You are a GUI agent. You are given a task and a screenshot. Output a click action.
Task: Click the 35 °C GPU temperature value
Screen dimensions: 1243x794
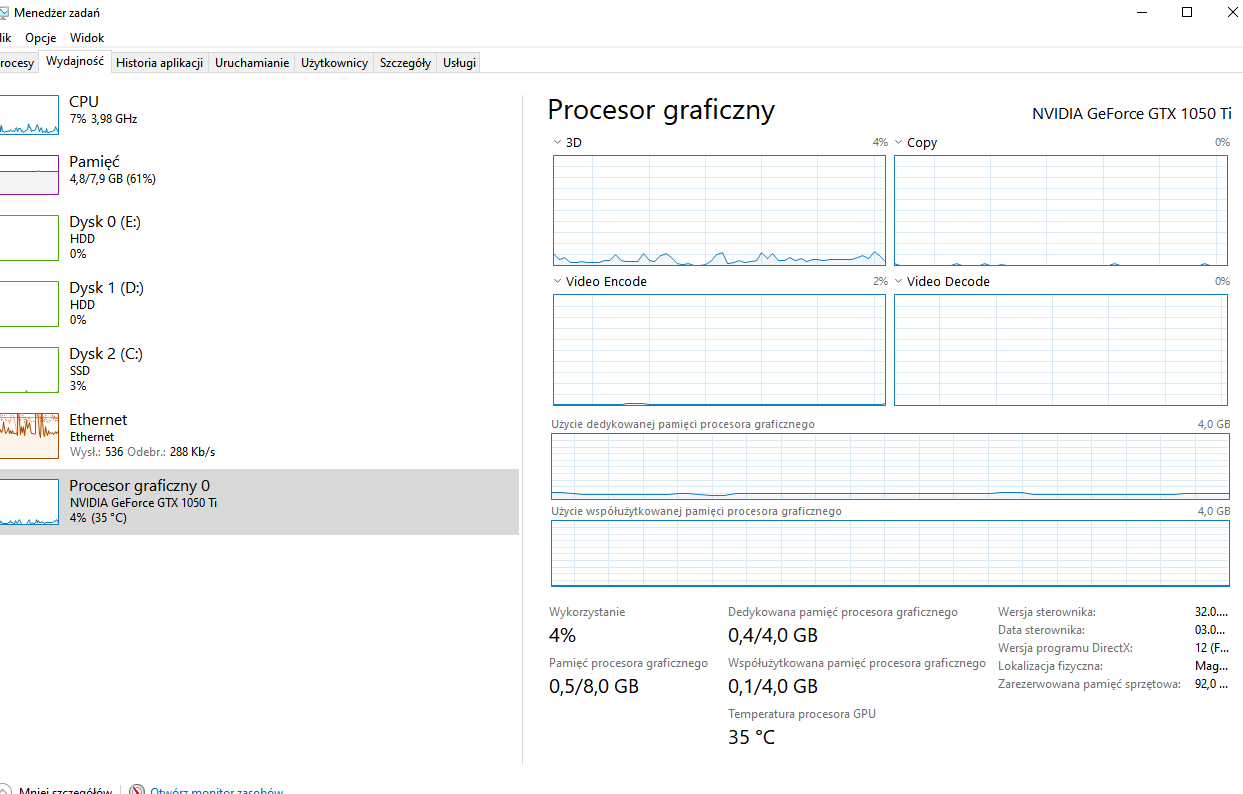click(x=751, y=738)
